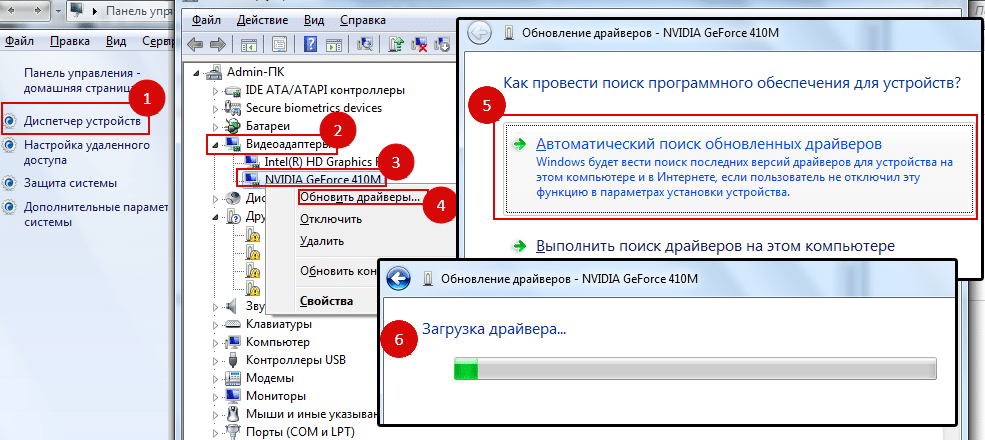Select Отключить in the context menu
The image size is (985, 440).
tap(331, 219)
